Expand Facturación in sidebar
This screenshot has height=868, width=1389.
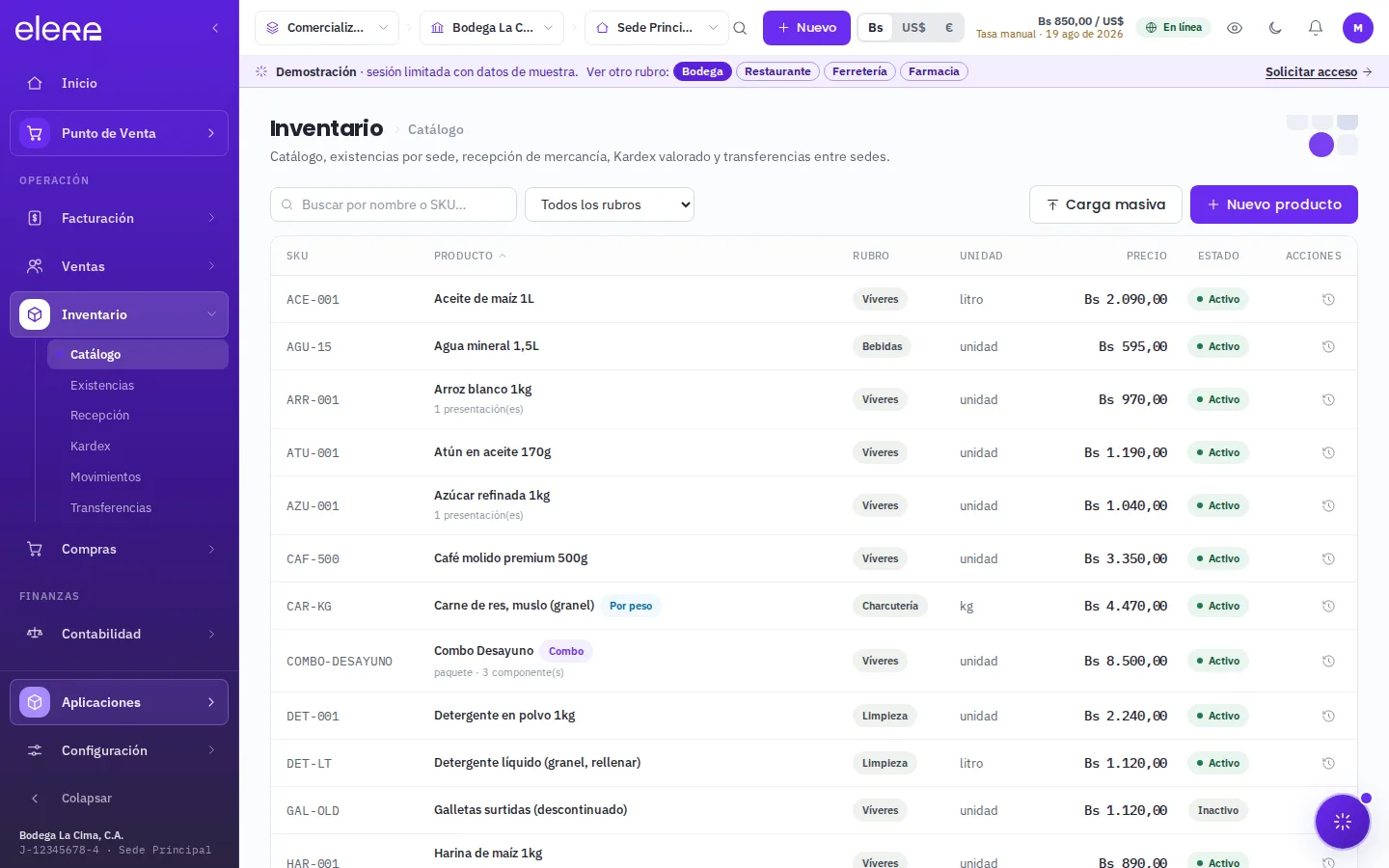[120, 218]
